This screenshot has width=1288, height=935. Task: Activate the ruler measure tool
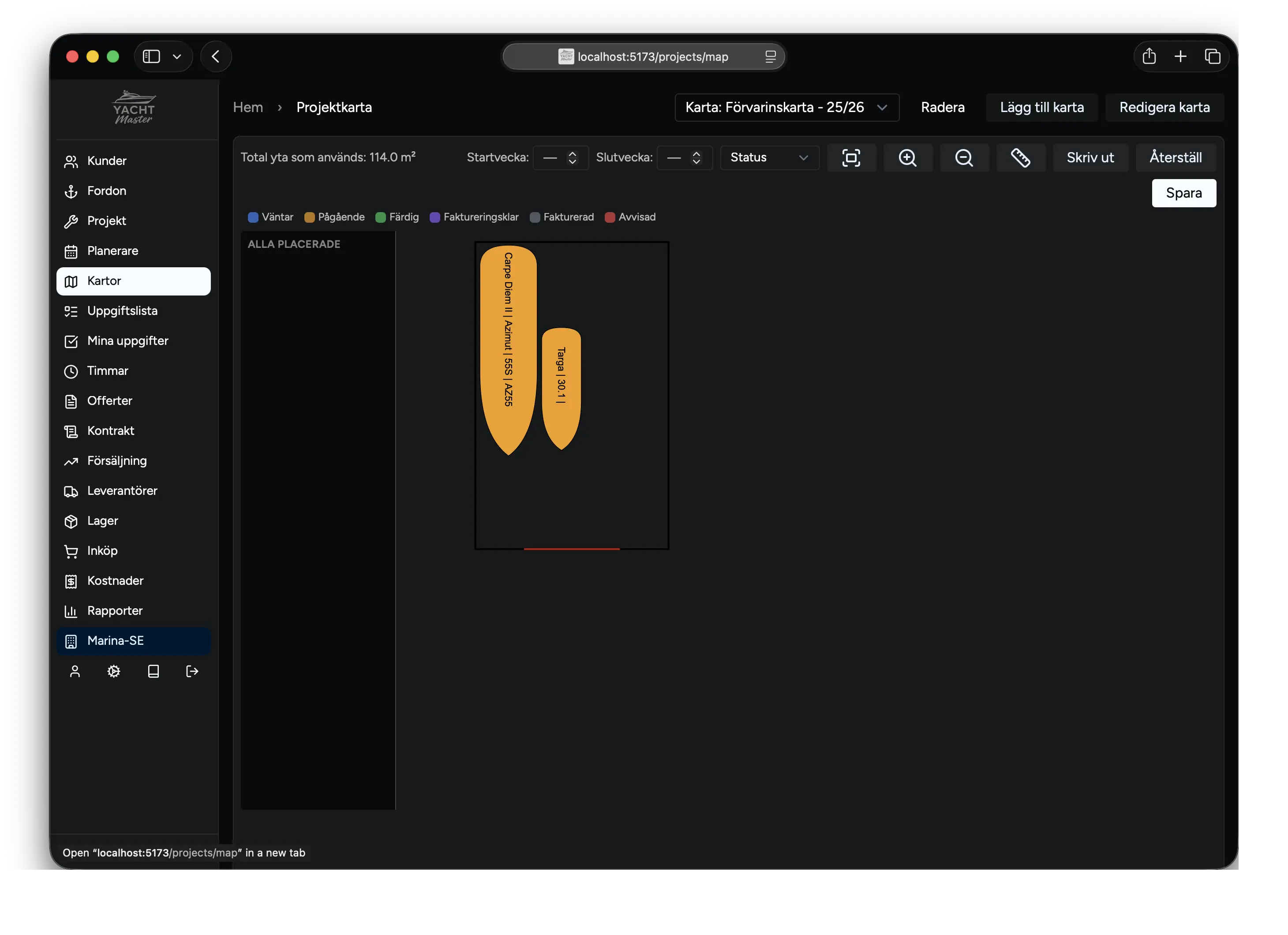pyautogui.click(x=1022, y=158)
